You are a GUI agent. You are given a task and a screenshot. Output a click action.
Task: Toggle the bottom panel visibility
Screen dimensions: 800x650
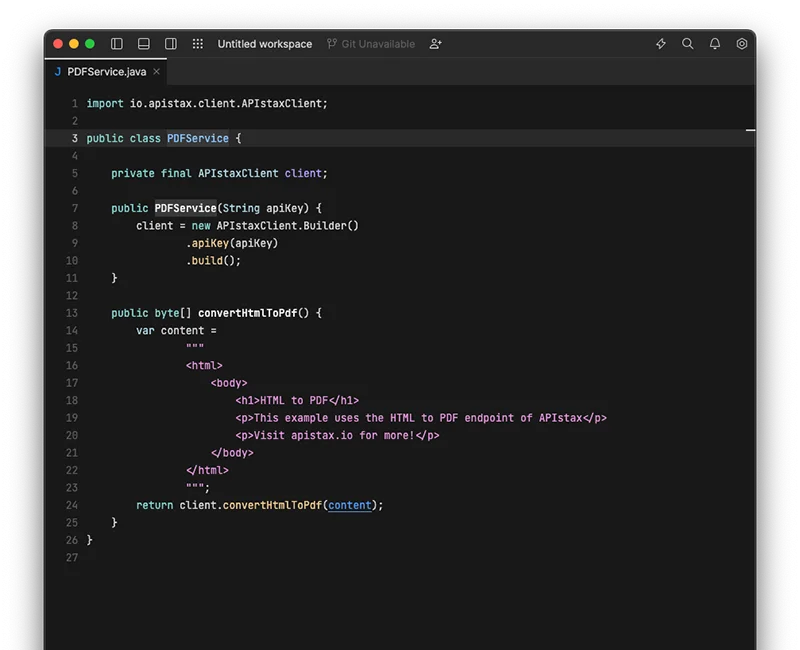143,43
